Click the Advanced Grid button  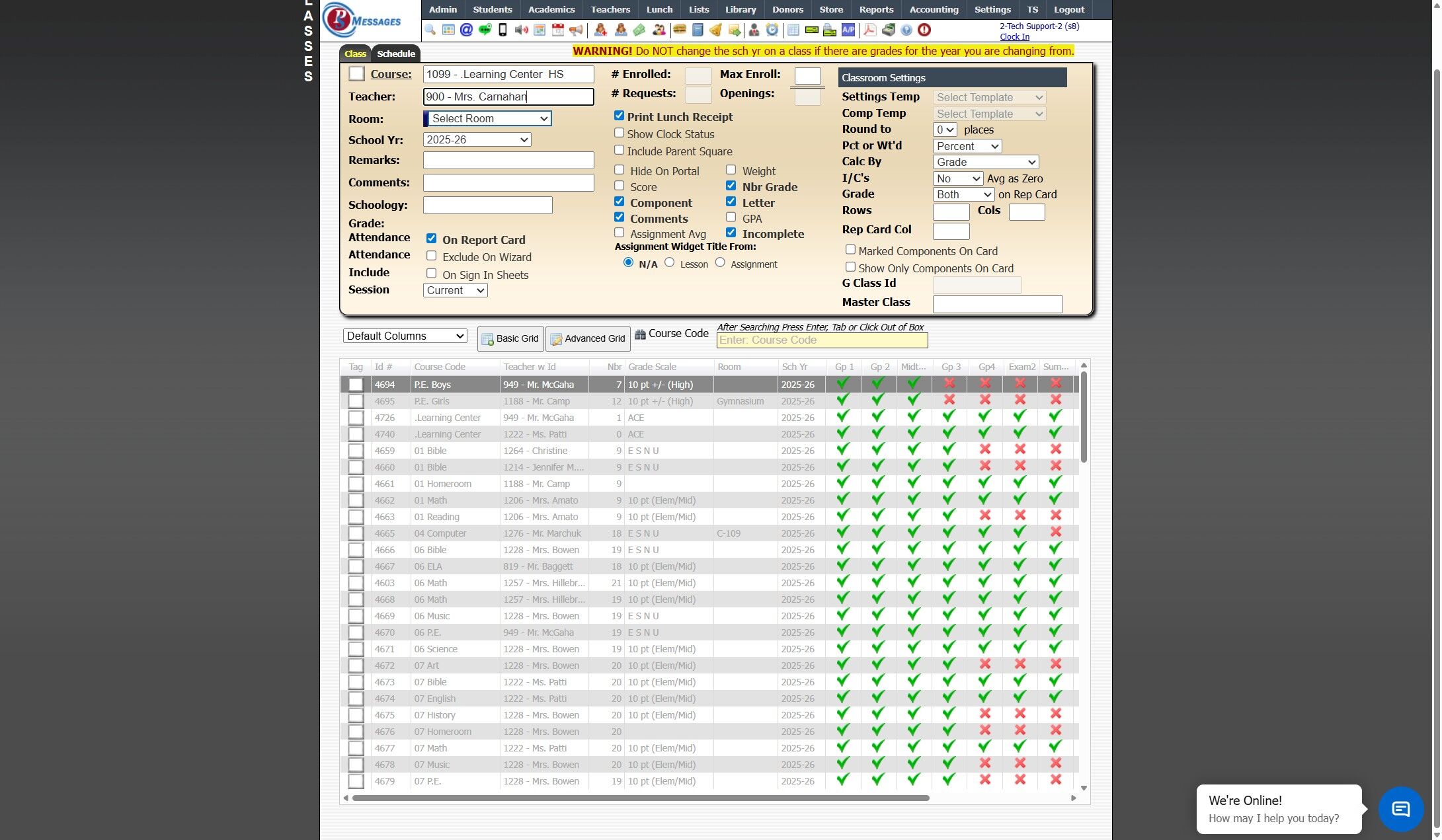point(587,338)
